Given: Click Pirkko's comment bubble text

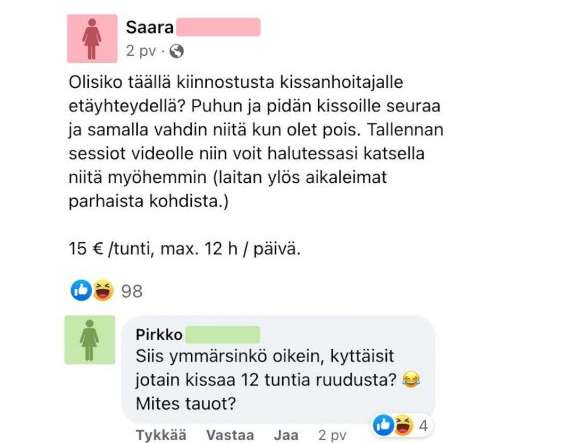Looking at the screenshot, I should 278,380.
